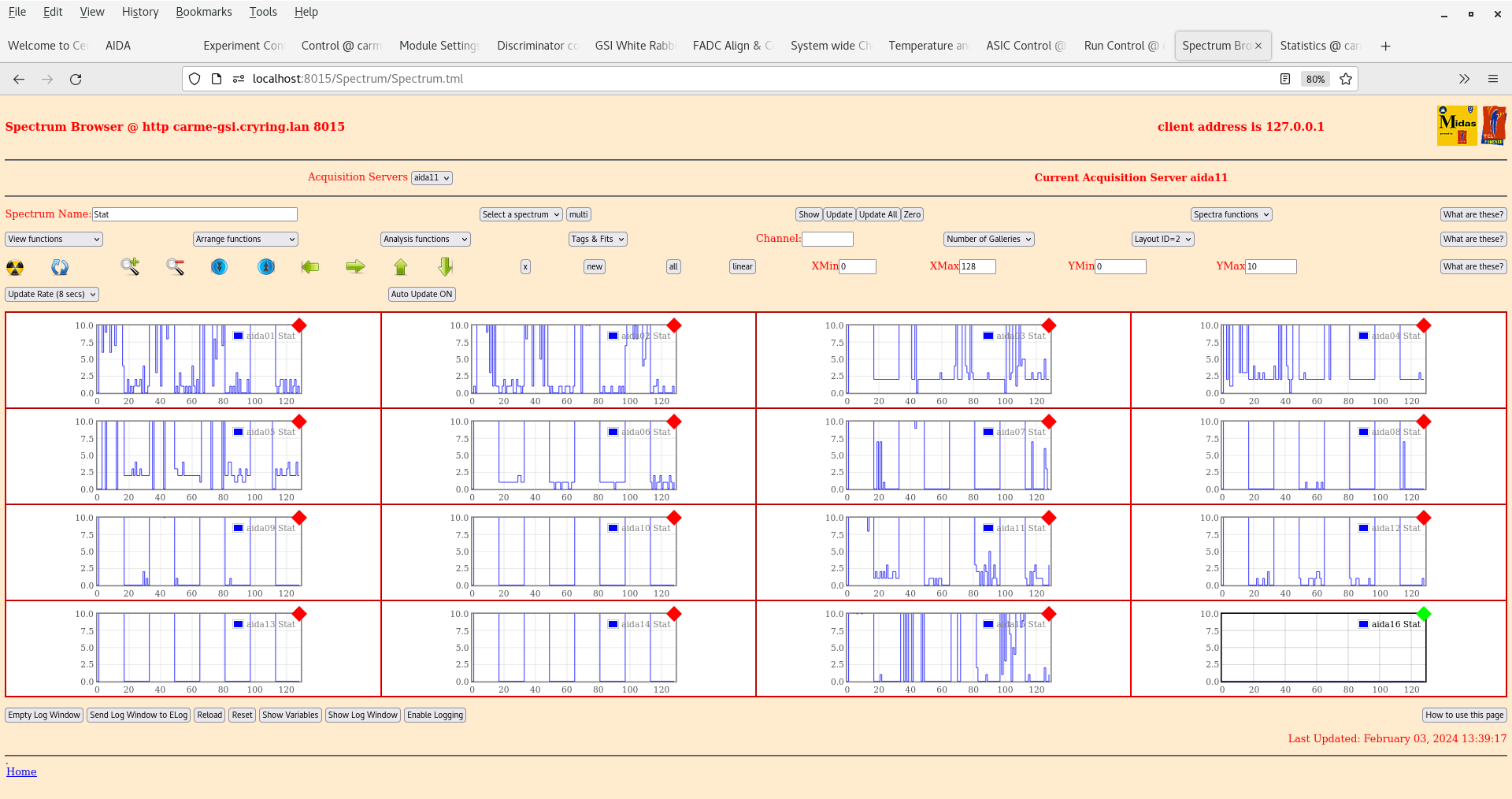Open the Acquisition Servers aida11 dropdown
Screen dimensions: 1512x799
[x=432, y=178]
